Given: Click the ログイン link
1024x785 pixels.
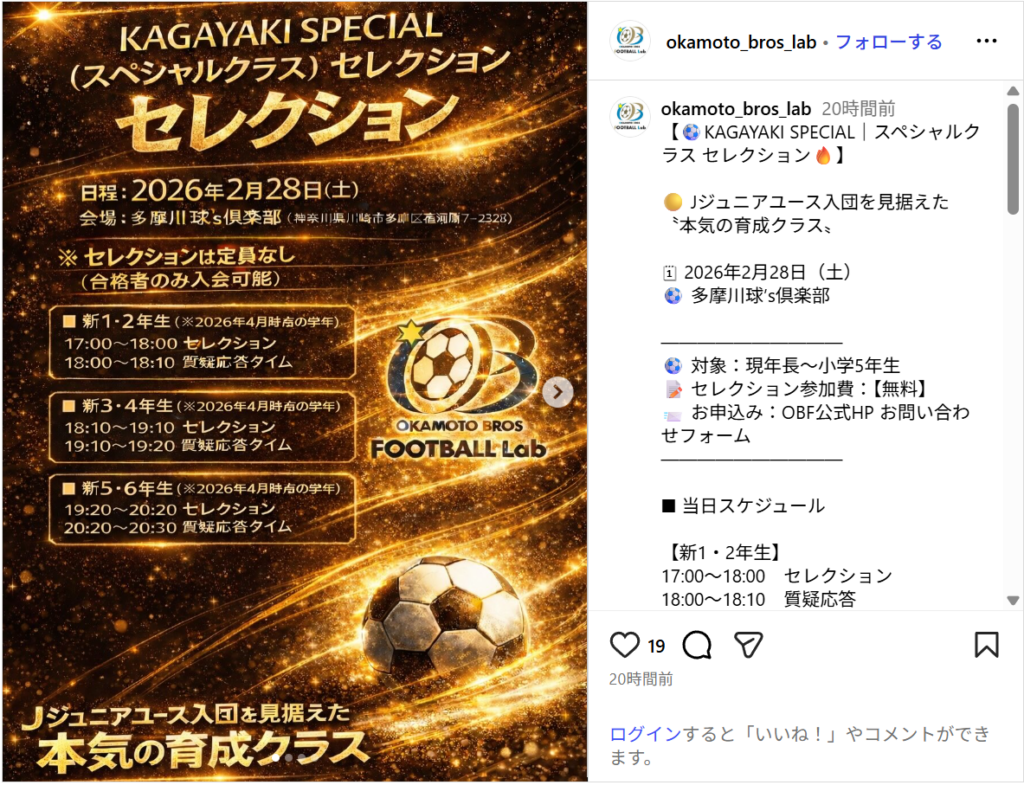Looking at the screenshot, I should [645, 734].
